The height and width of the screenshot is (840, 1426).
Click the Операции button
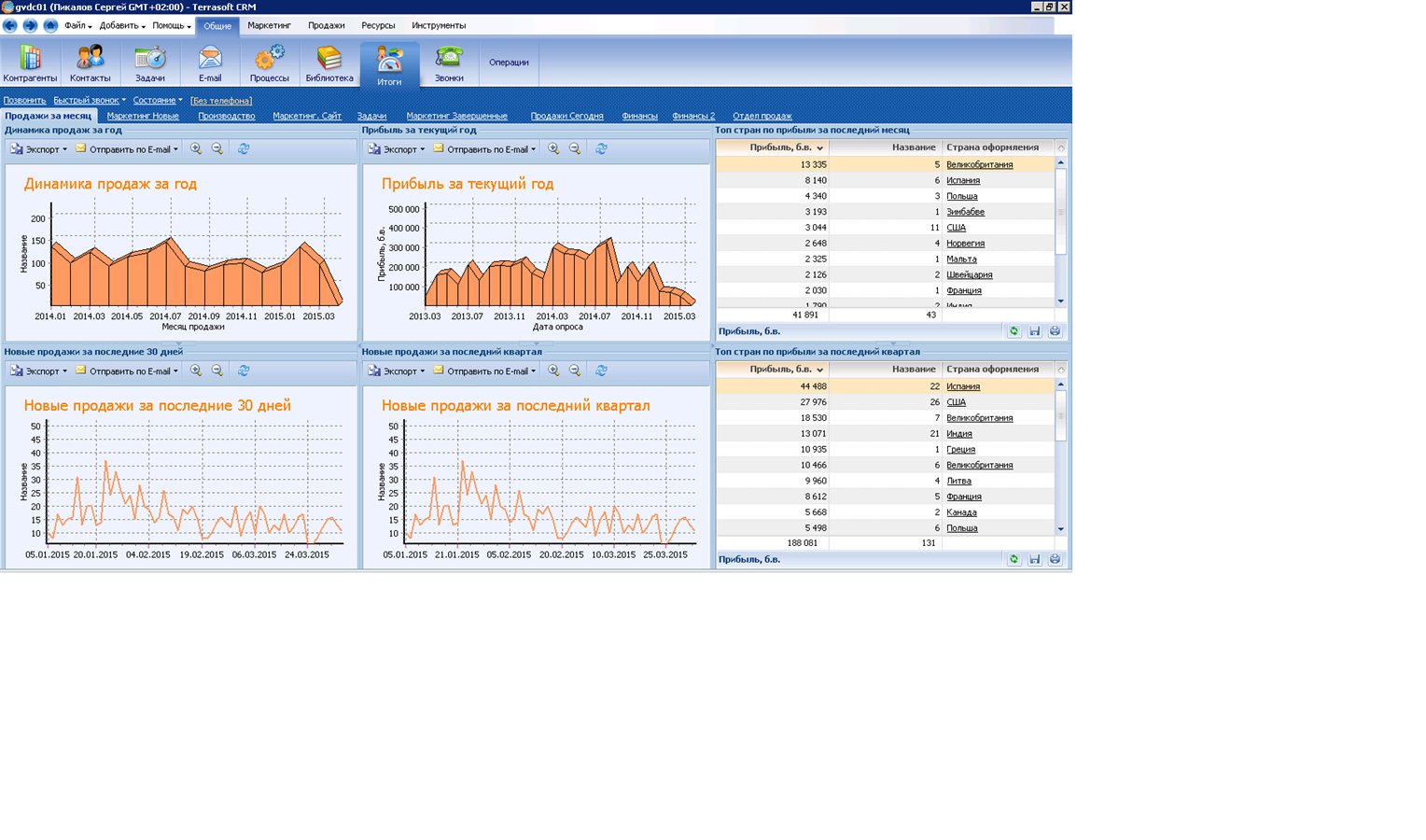(x=509, y=63)
